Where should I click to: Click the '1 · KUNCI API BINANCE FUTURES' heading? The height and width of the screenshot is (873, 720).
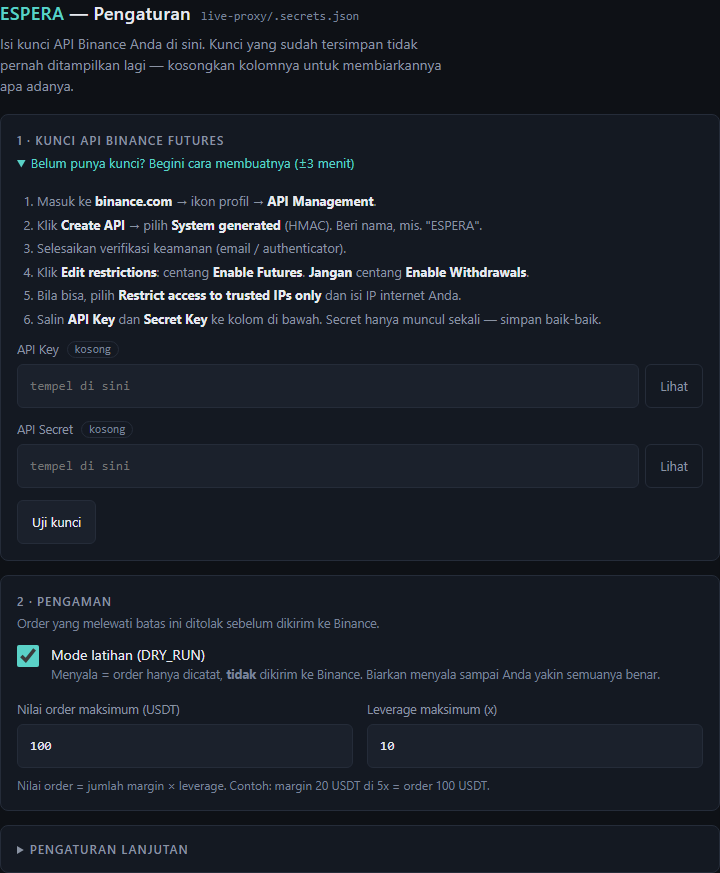[x=120, y=140]
